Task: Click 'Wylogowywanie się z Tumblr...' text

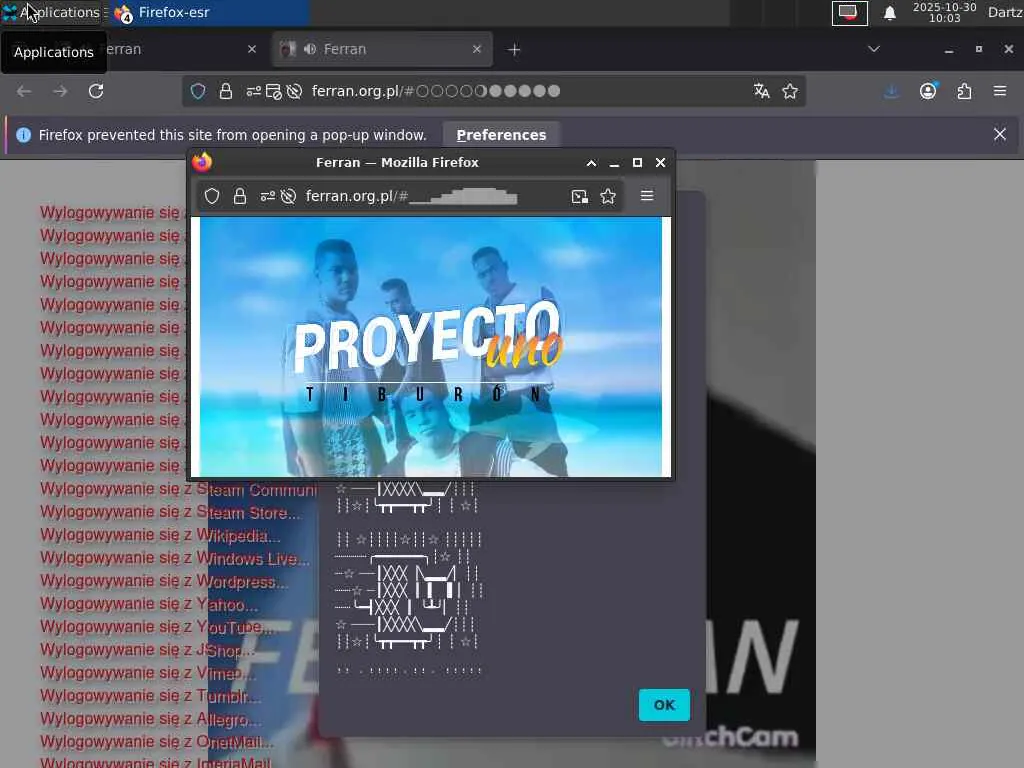Action: click(x=150, y=696)
